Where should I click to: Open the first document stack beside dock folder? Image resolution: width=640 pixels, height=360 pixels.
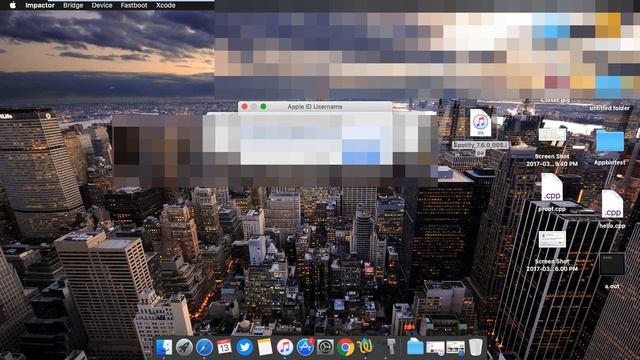435,347
